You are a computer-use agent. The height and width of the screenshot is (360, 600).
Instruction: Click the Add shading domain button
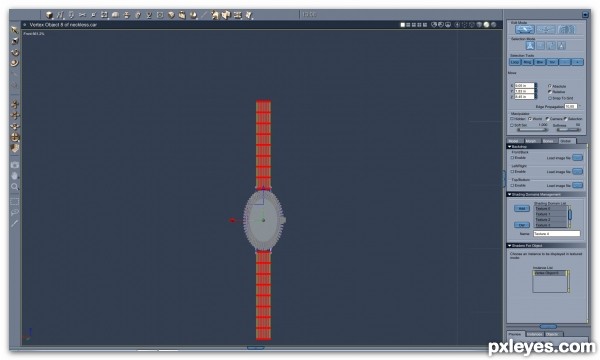click(522, 209)
